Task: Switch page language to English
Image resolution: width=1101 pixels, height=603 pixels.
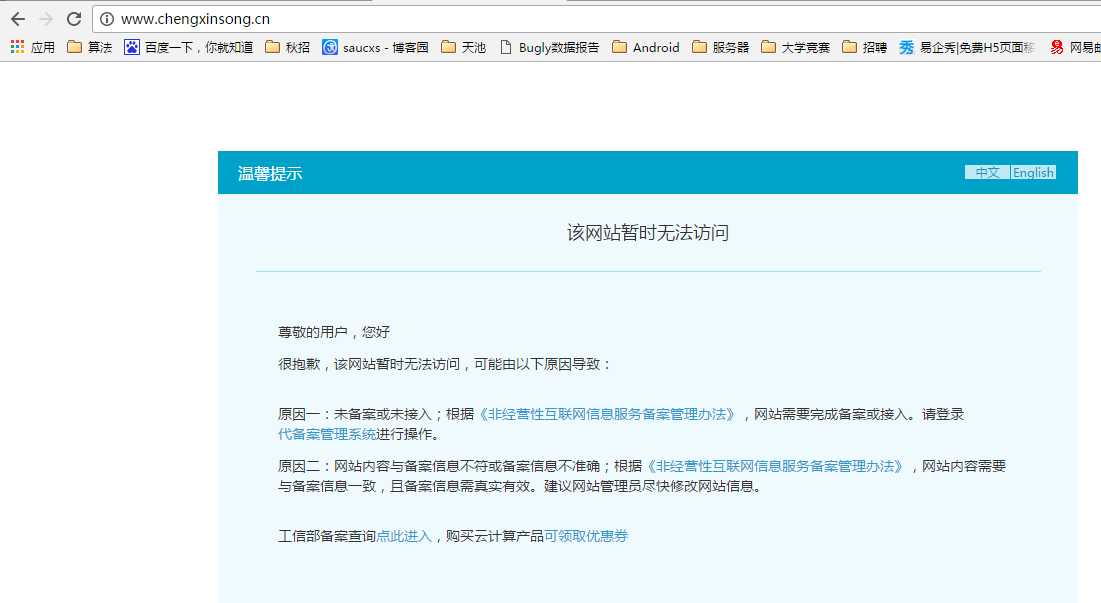Action: point(1033,173)
